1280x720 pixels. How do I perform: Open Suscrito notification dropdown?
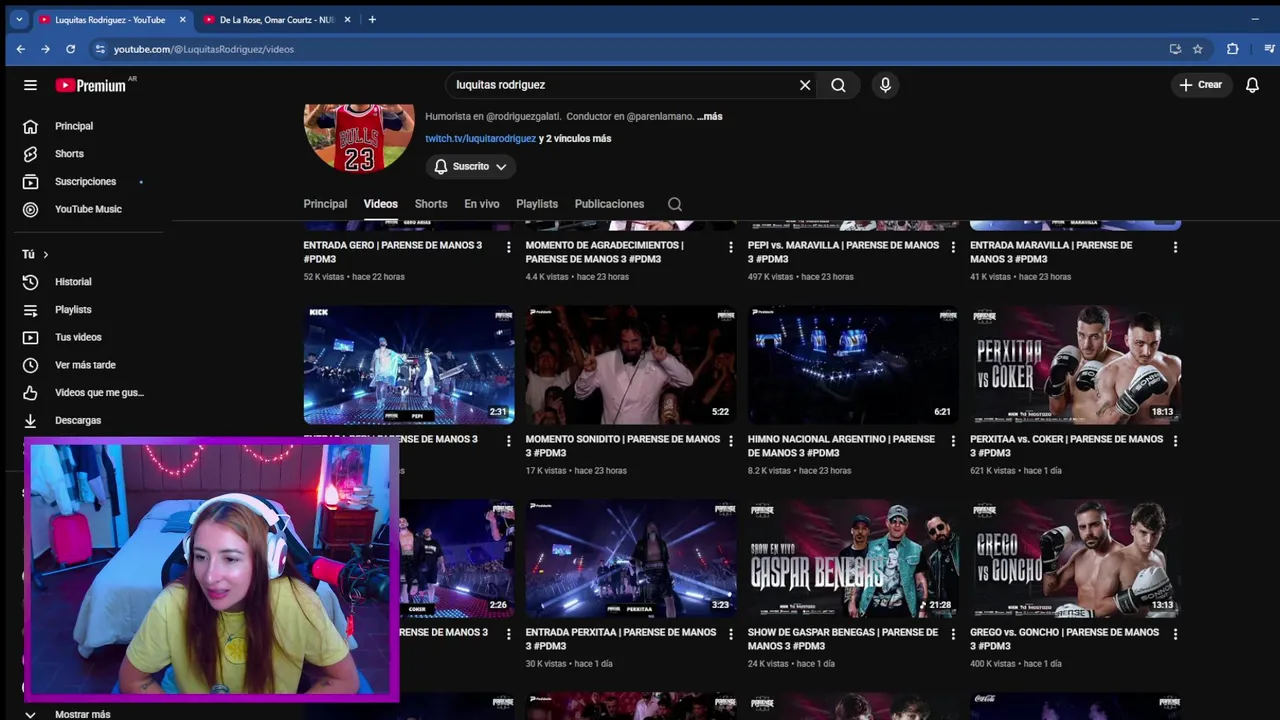(471, 167)
